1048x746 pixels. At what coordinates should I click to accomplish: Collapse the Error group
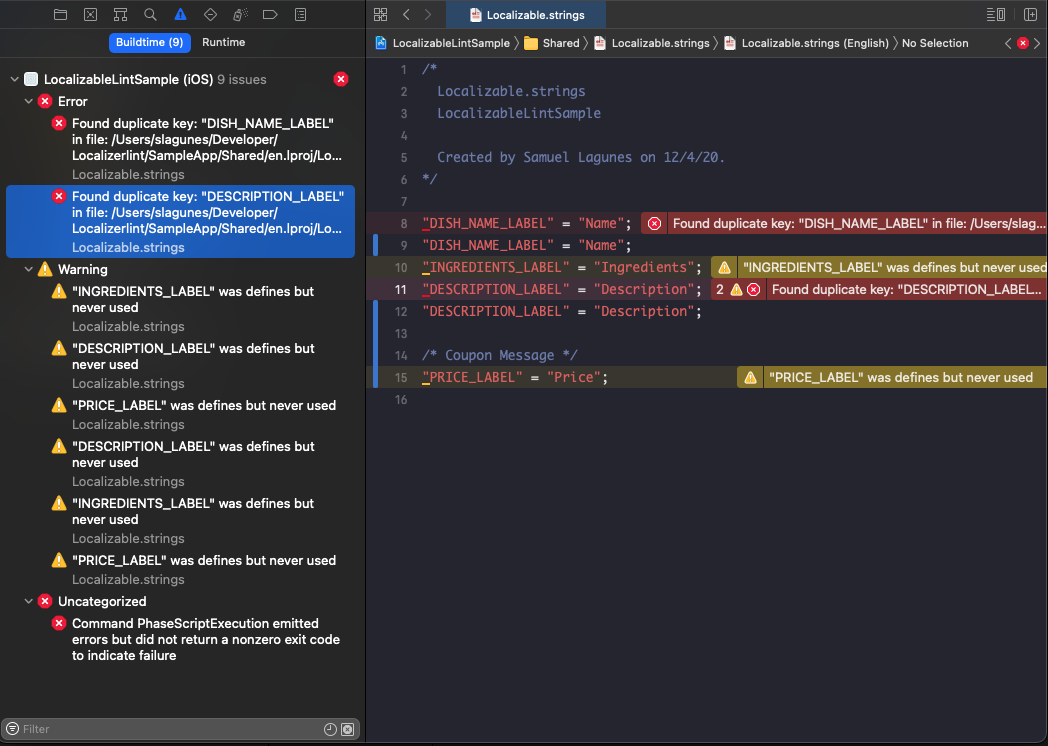tap(29, 101)
